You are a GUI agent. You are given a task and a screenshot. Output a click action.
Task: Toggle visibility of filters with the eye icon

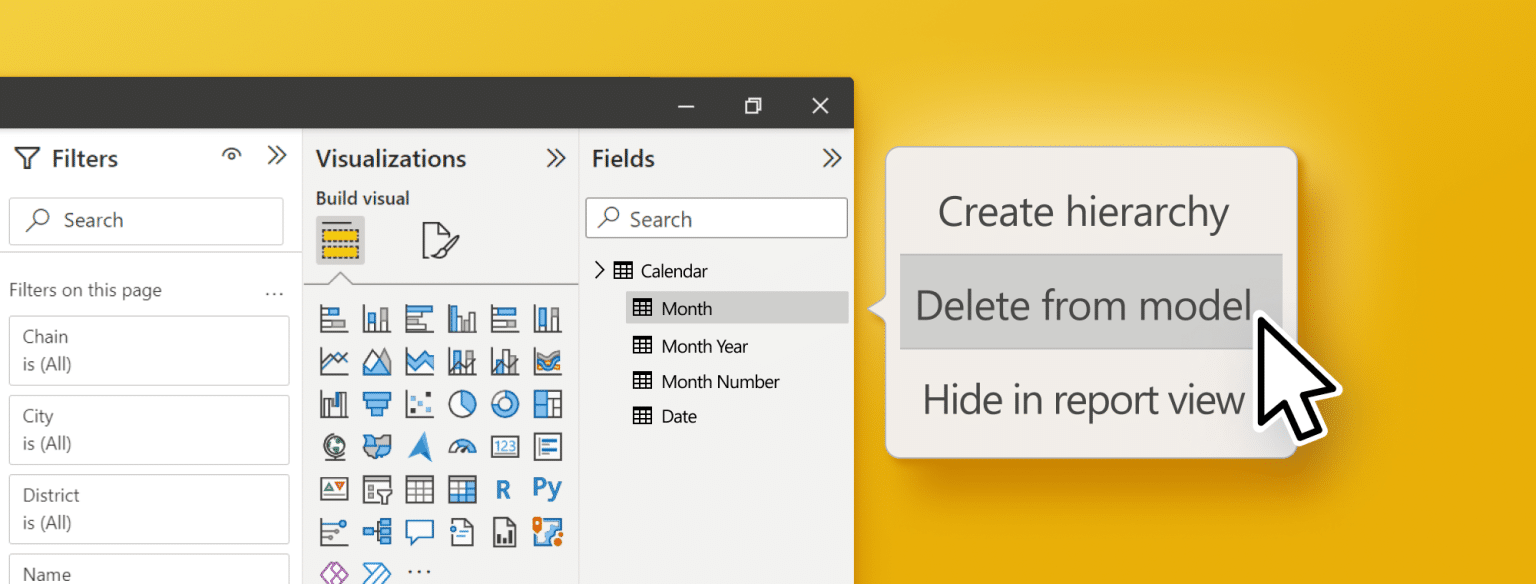[231, 156]
